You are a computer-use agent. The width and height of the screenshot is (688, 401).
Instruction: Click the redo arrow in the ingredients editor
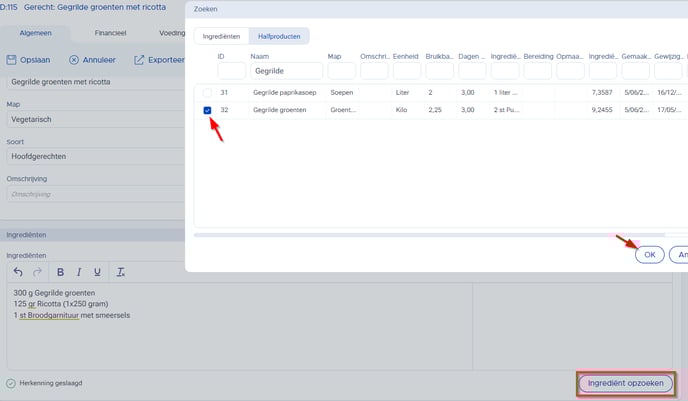click(x=37, y=272)
